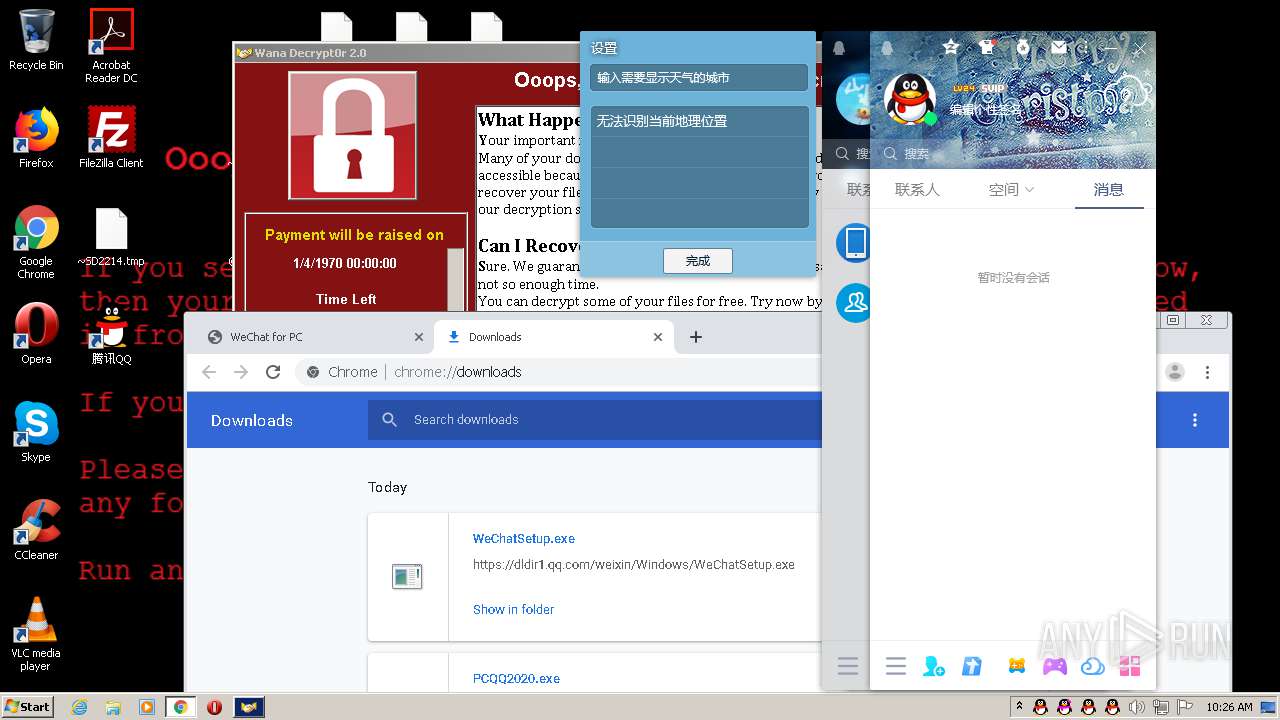Switch to the 消息 tab in QQ
Viewport: 1280px width, 720px height.
coord(1108,189)
